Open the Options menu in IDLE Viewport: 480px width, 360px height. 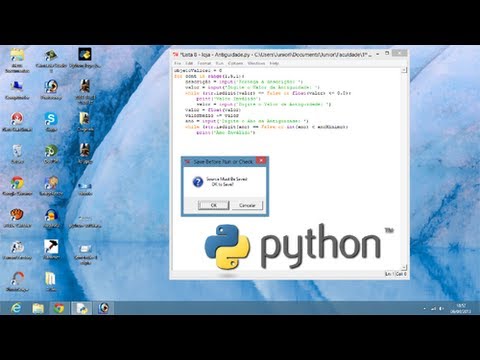[x=235, y=63]
